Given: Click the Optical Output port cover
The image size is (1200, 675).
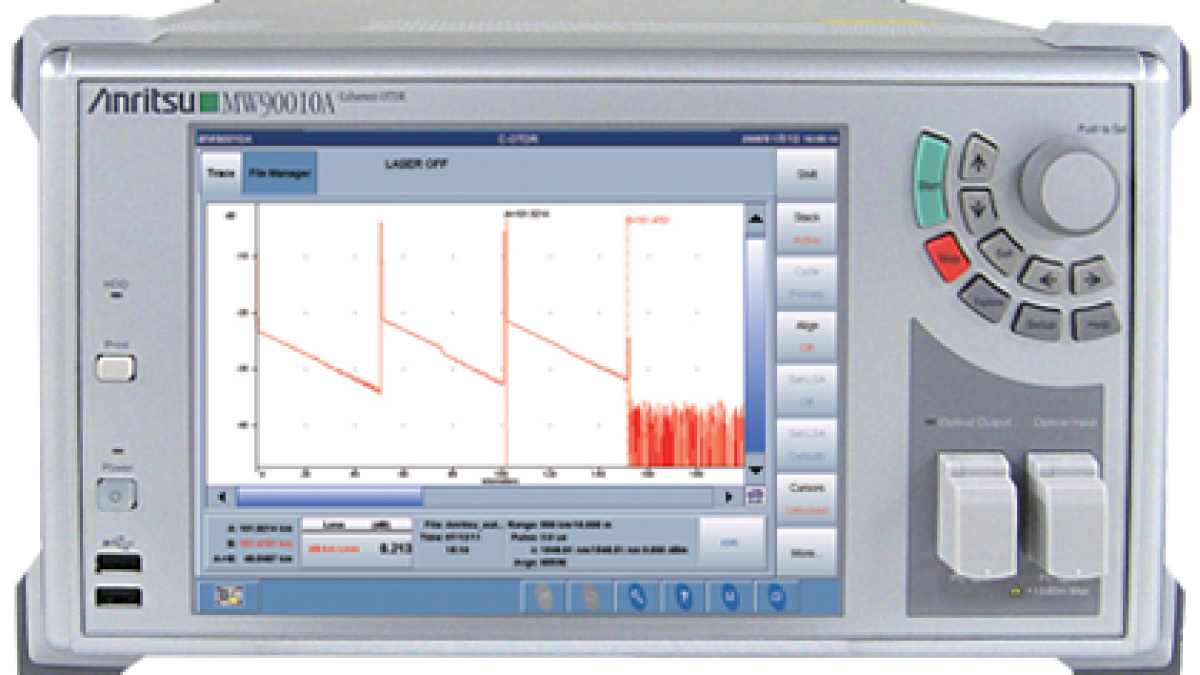Looking at the screenshot, I should (977, 517).
